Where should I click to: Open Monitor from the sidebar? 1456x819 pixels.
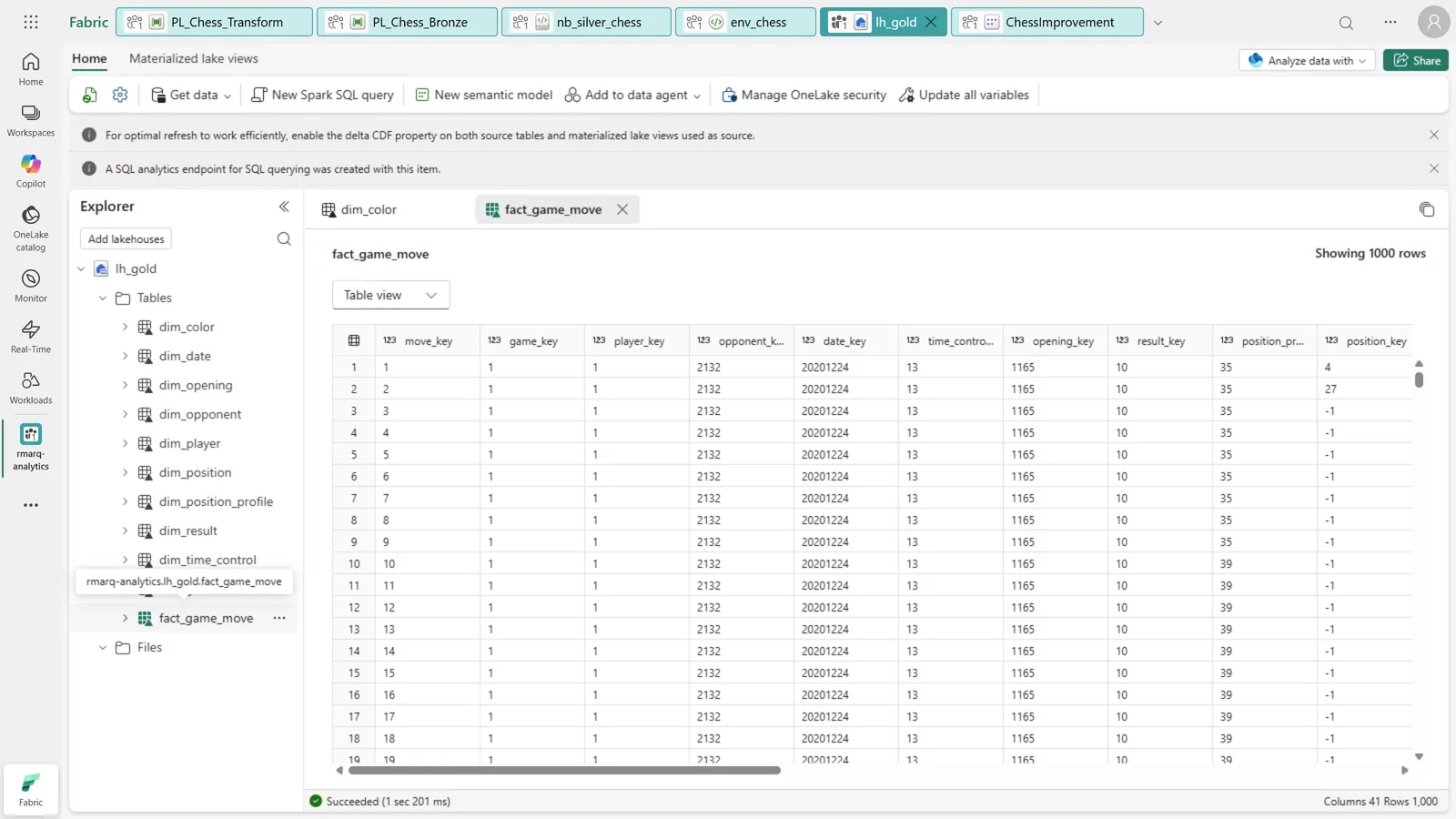click(31, 286)
